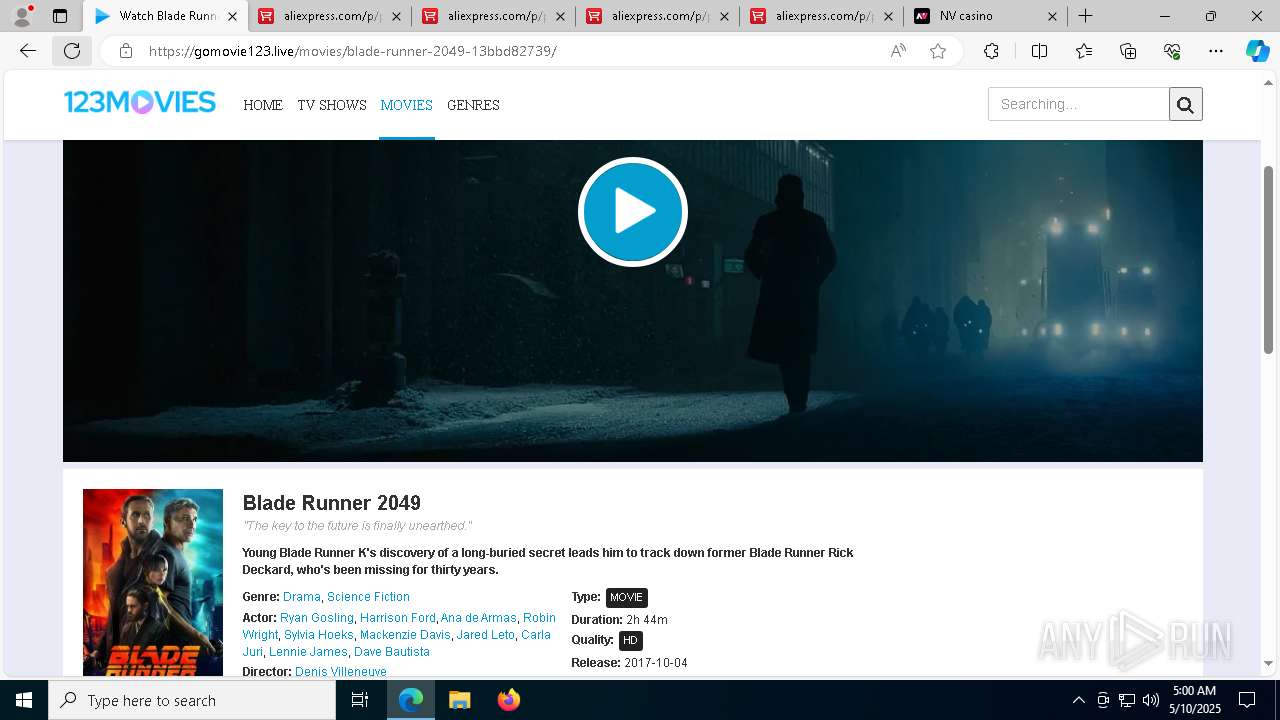
Task: Refresh the page with the reload icon
Action: (x=72, y=51)
